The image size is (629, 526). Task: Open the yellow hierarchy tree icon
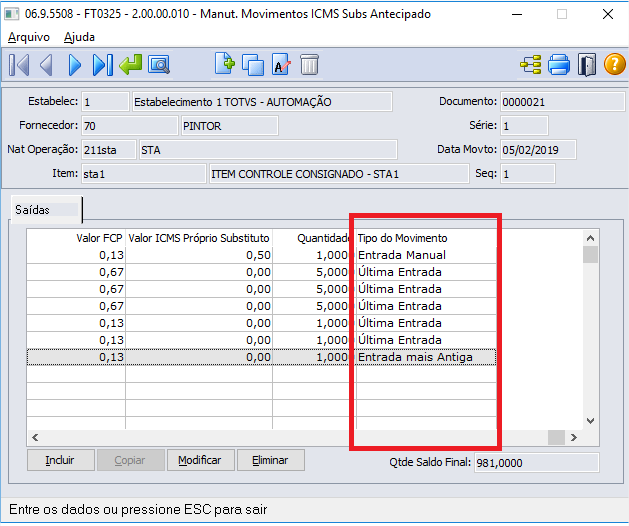coord(530,65)
